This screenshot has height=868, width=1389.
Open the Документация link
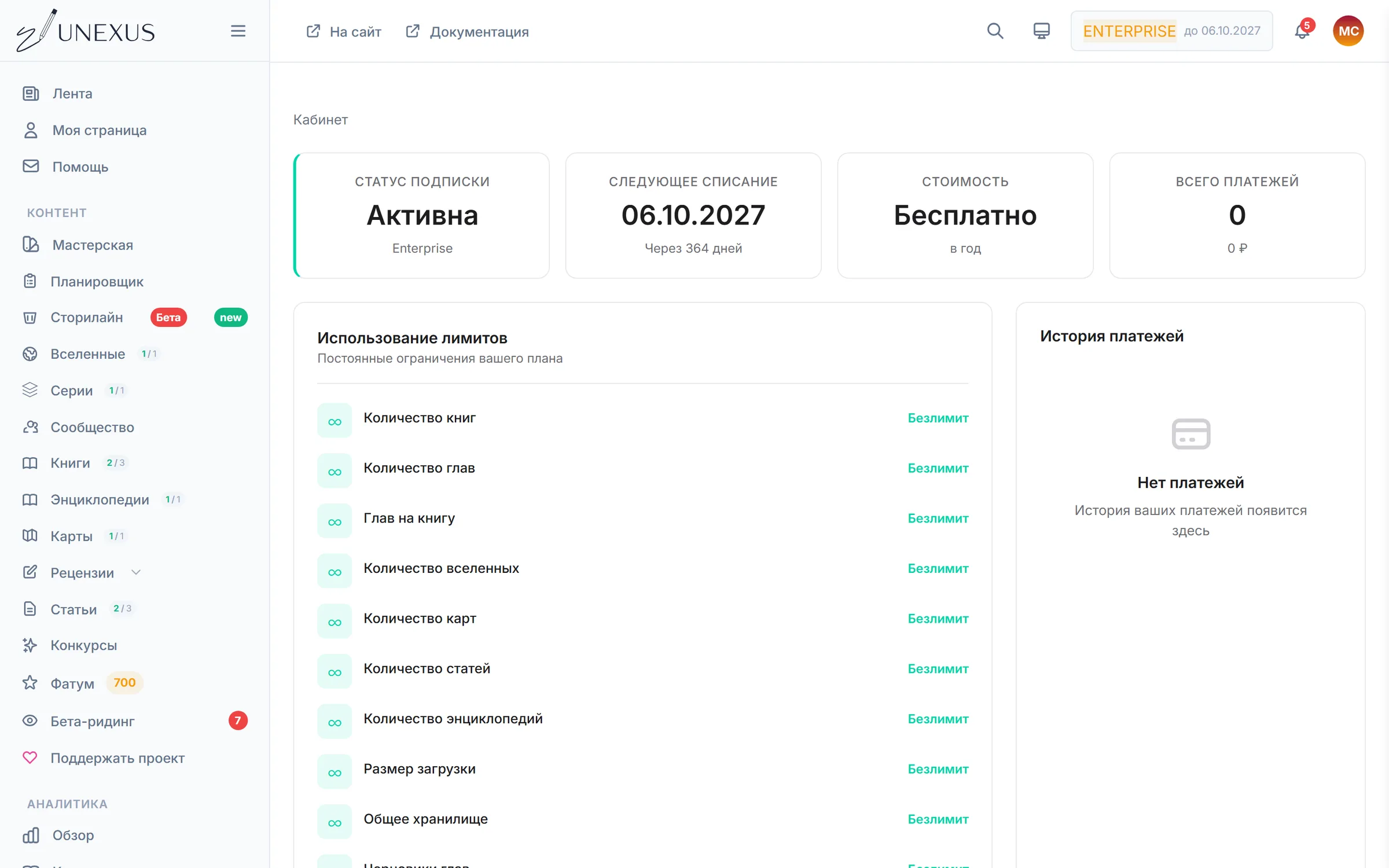pos(467,31)
